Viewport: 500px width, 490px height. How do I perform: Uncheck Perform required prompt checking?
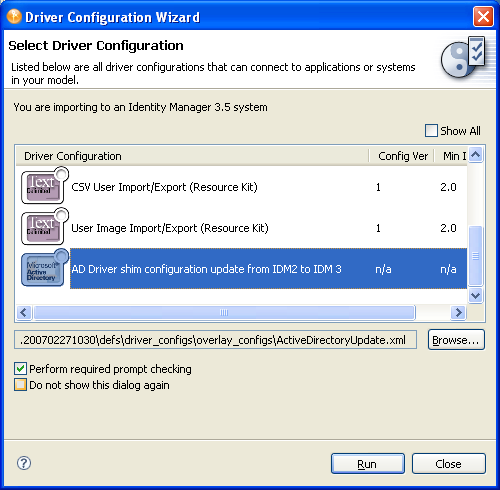click(20, 369)
